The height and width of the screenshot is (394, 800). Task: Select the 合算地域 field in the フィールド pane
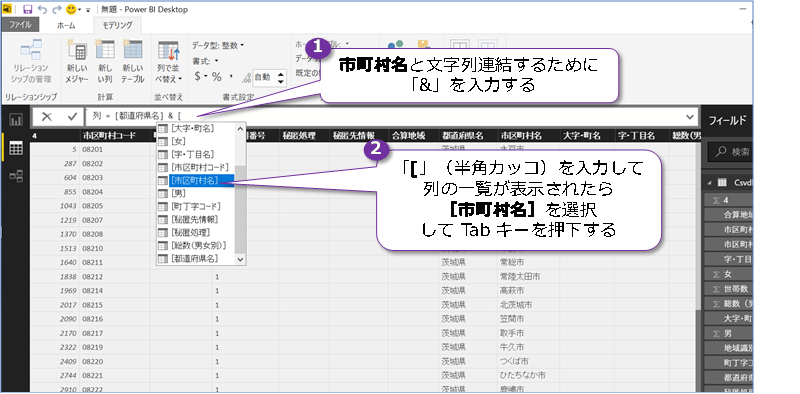click(x=728, y=215)
